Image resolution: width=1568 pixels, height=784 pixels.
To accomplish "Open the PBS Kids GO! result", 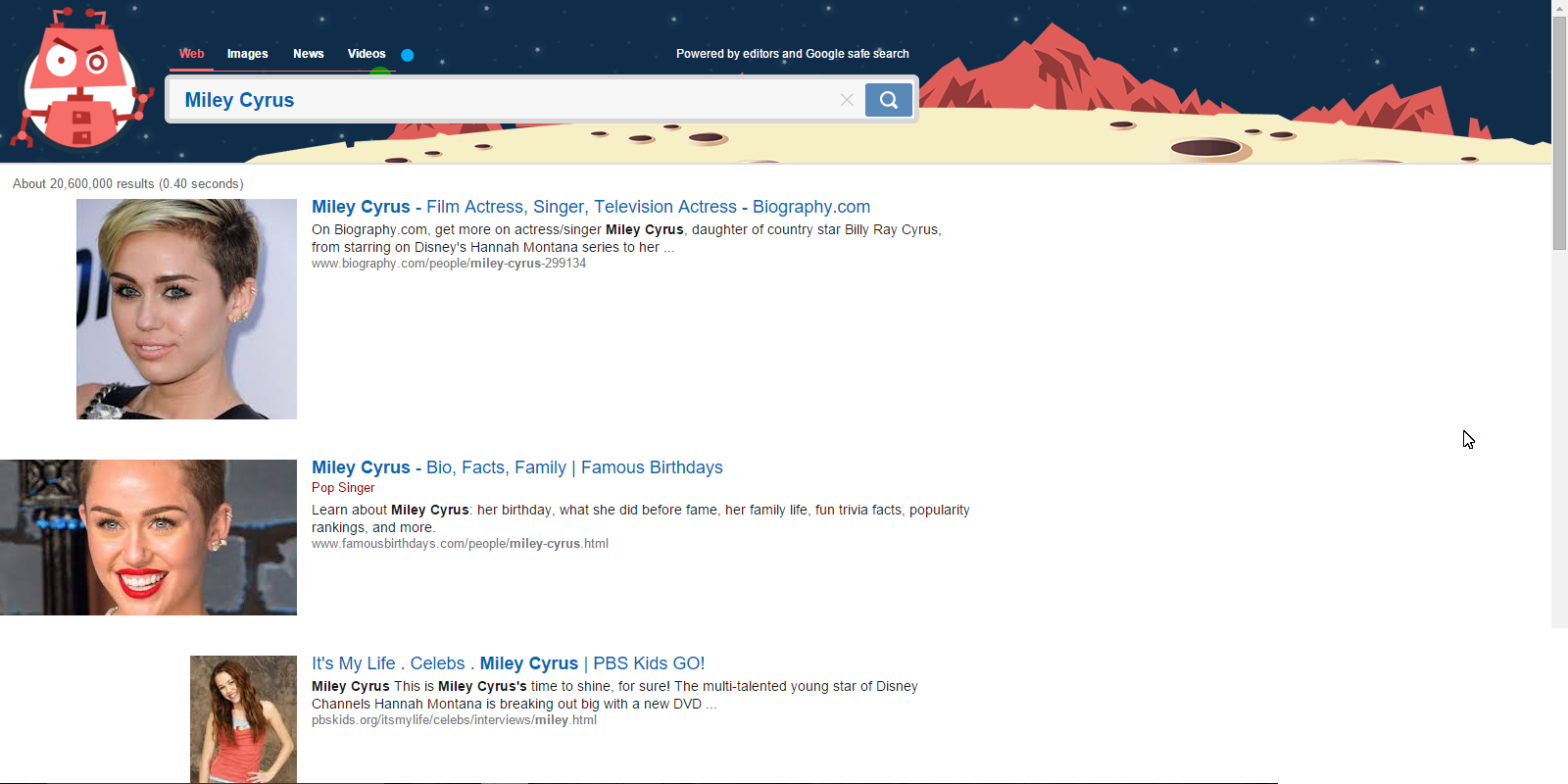I will pyautogui.click(x=509, y=663).
